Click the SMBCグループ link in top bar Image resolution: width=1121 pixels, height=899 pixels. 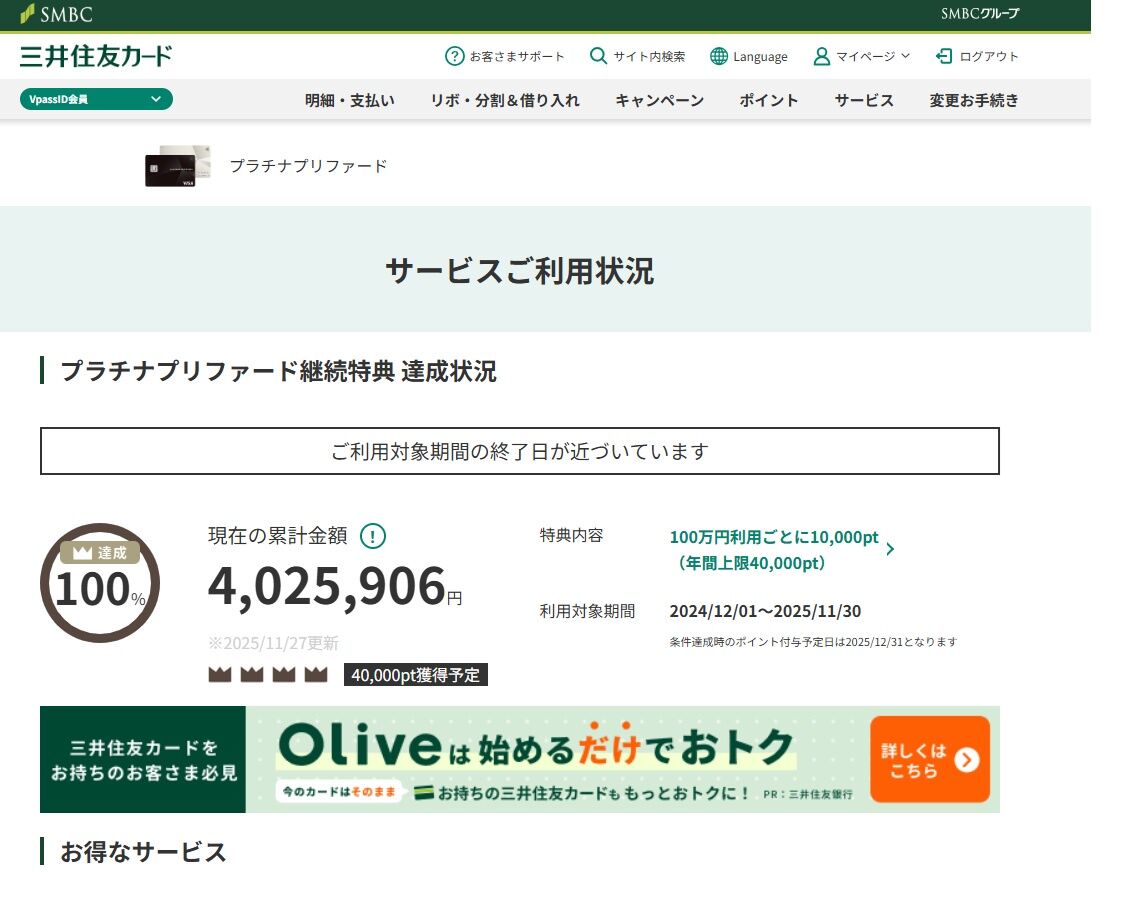click(x=979, y=14)
